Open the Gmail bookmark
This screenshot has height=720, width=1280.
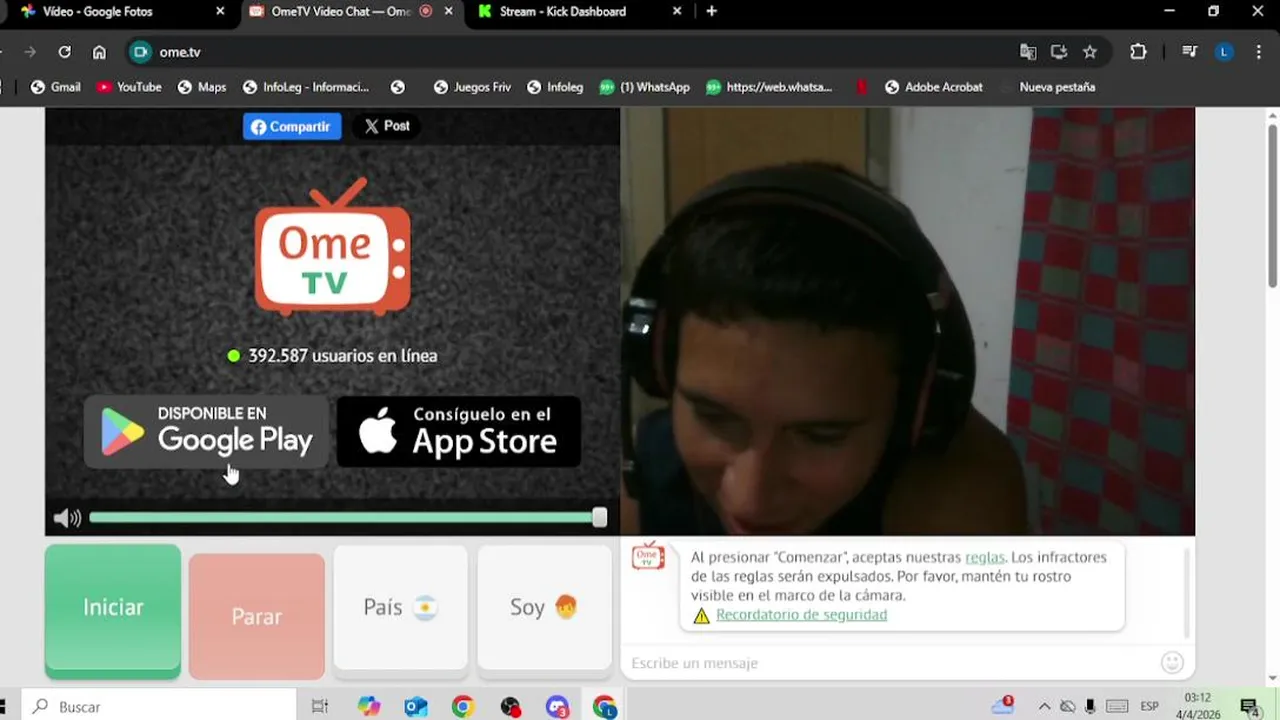[56, 87]
